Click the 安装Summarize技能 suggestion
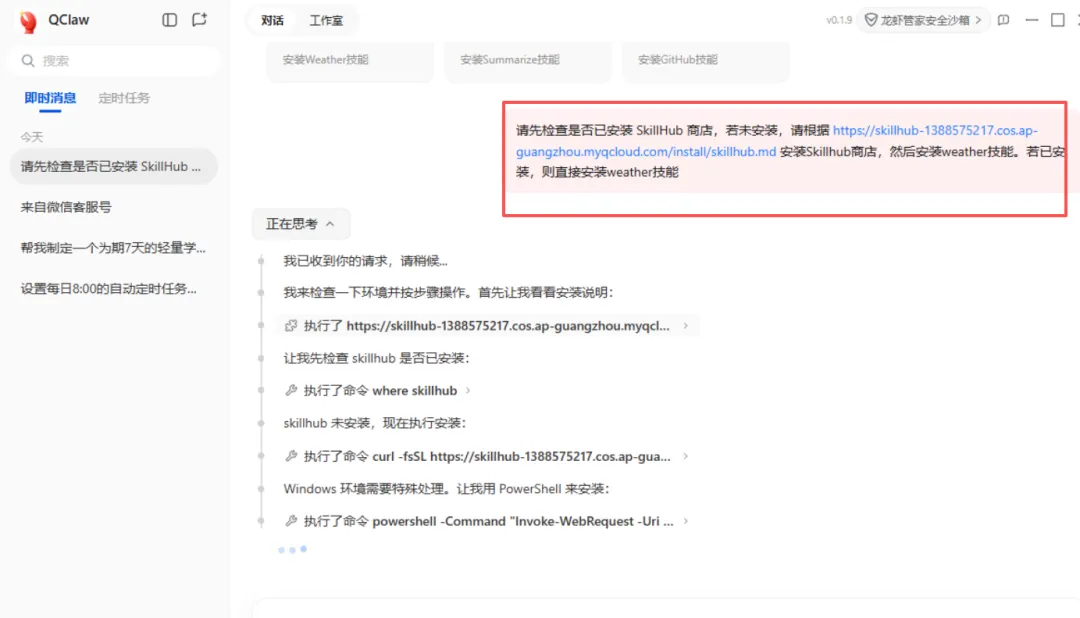The height and width of the screenshot is (618, 1080). (528, 60)
